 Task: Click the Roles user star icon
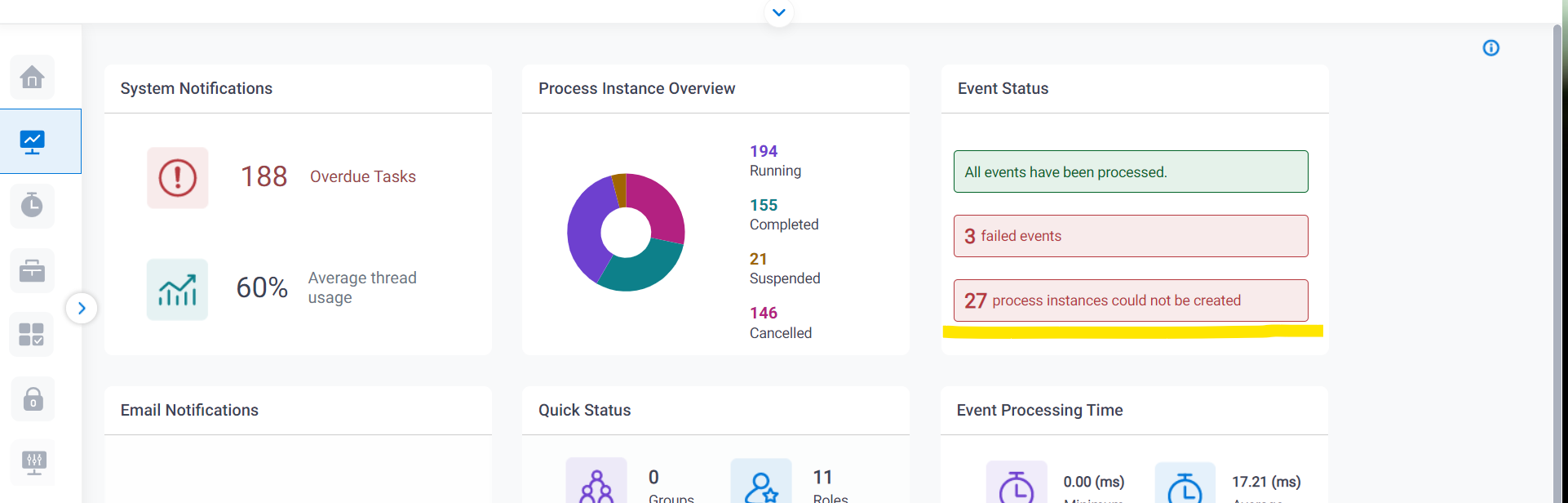click(760, 486)
